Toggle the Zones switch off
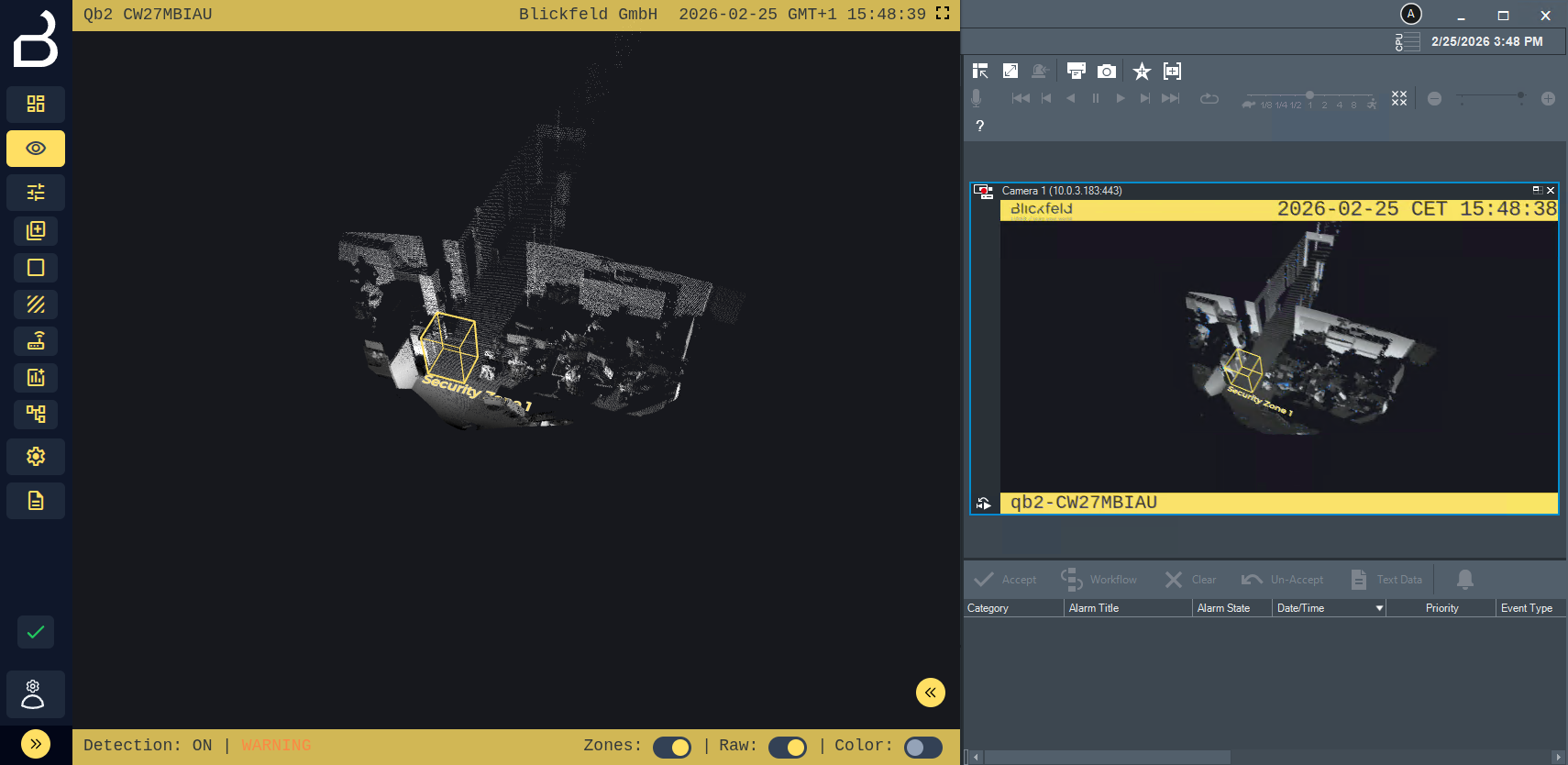The height and width of the screenshot is (765, 1568). click(x=672, y=748)
